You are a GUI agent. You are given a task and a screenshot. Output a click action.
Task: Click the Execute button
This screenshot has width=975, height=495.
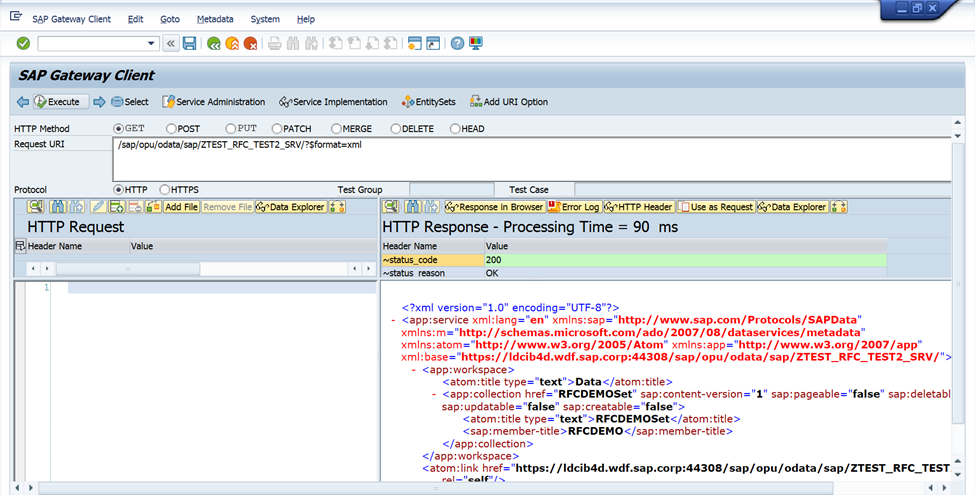click(x=61, y=102)
